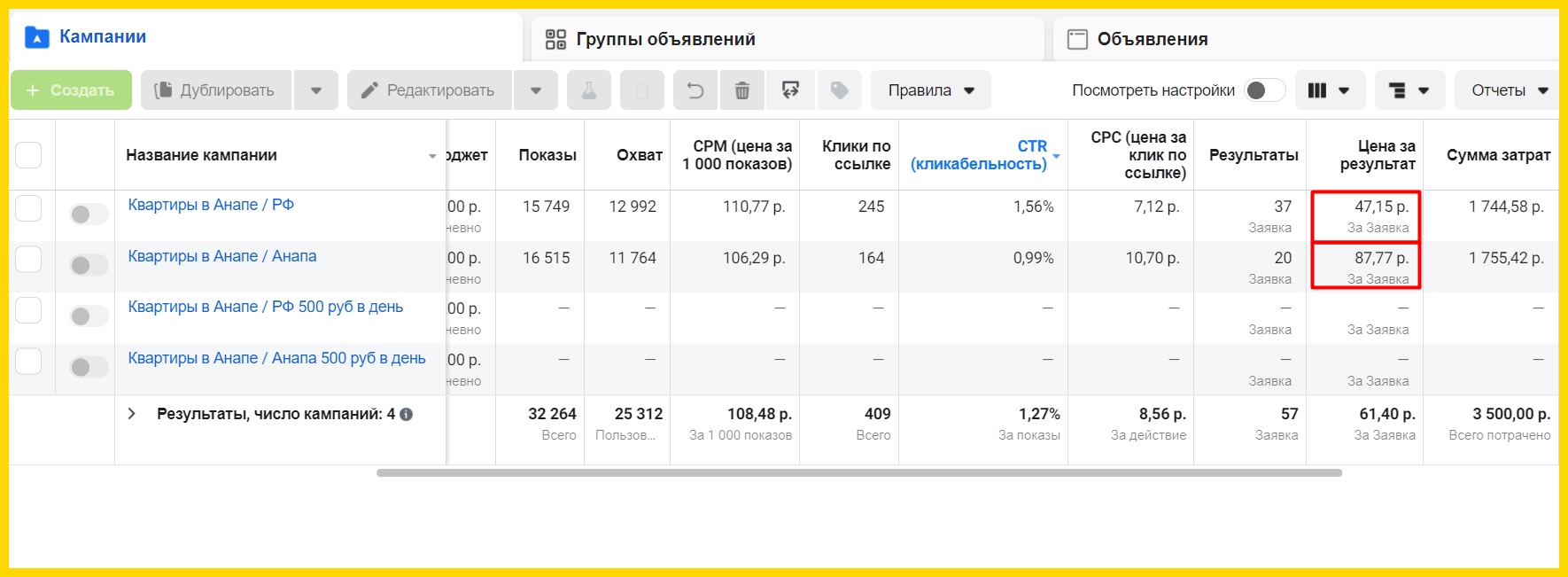Click the Показы column header

[x=547, y=155]
